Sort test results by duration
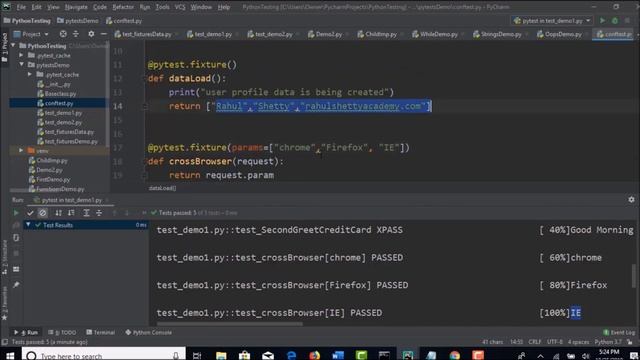 (71, 213)
